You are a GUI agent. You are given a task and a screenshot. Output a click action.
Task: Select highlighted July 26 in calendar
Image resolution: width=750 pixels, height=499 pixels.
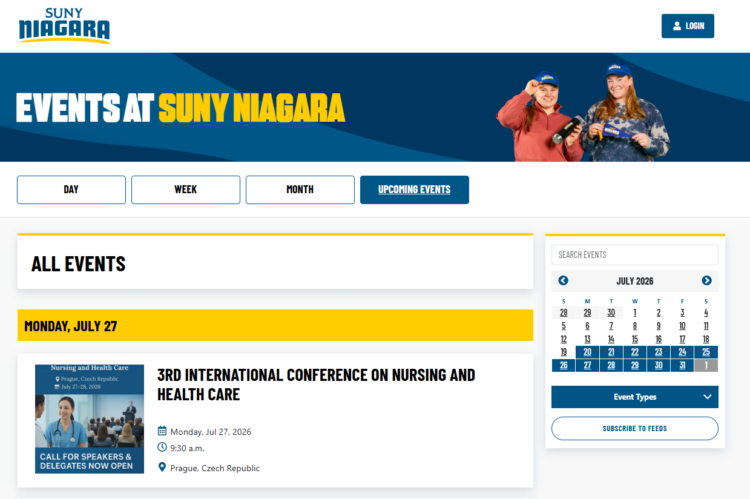[x=563, y=366]
